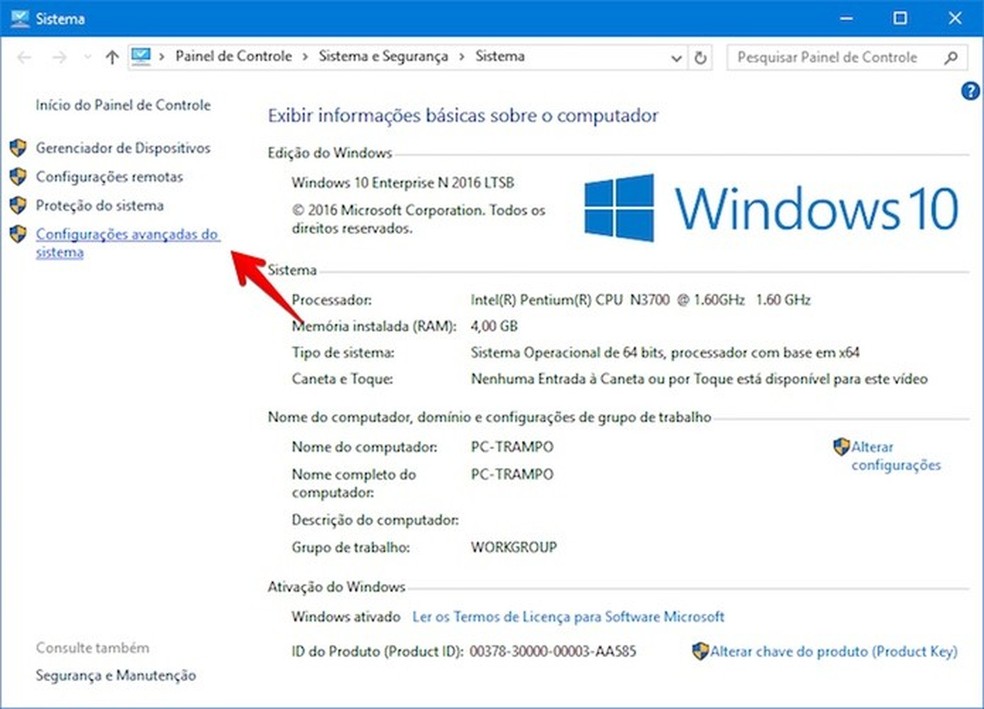Screen dimensions: 984x709
Task: Minimize the Sistema window
Action: click(x=847, y=18)
